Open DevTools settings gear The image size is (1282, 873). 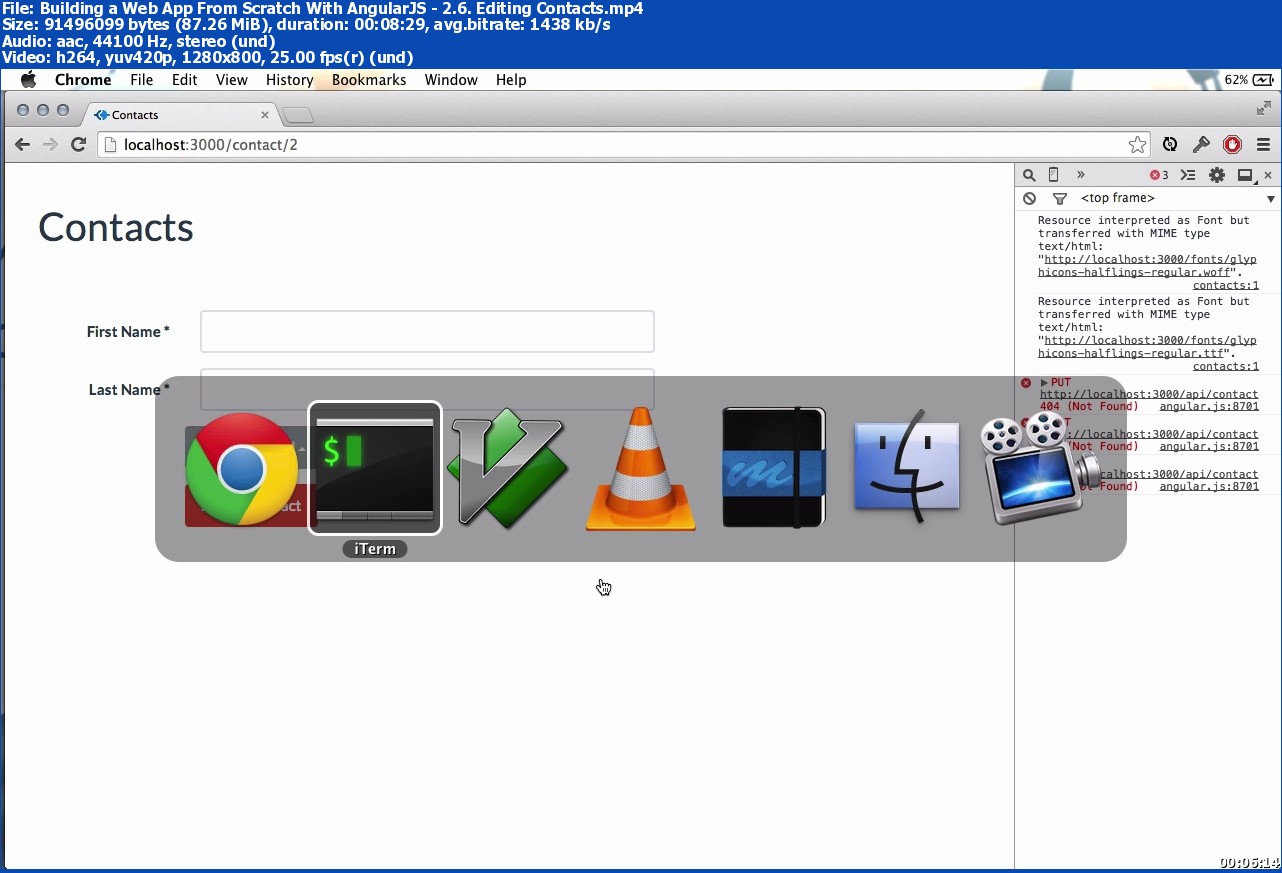pos(1216,175)
